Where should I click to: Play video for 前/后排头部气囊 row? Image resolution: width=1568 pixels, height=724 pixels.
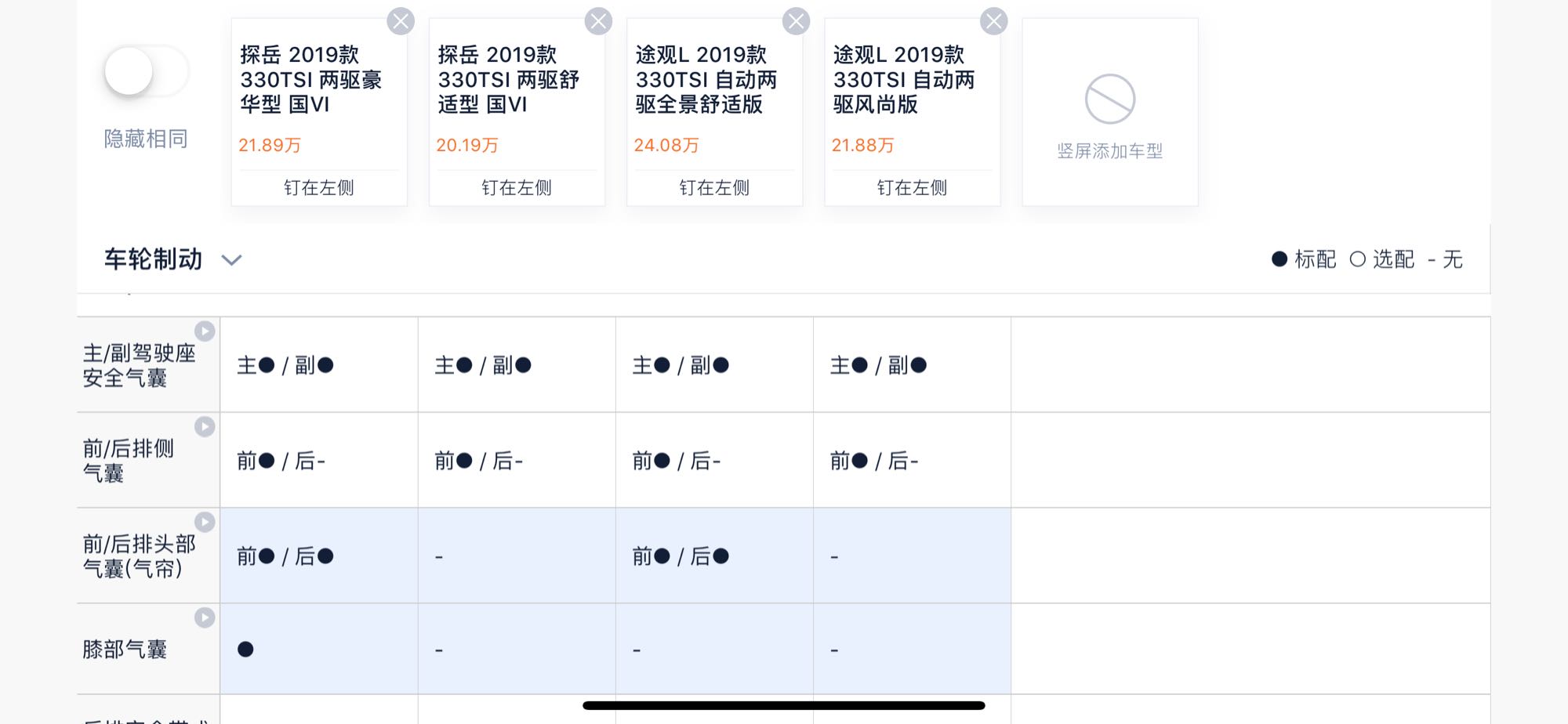click(x=205, y=523)
